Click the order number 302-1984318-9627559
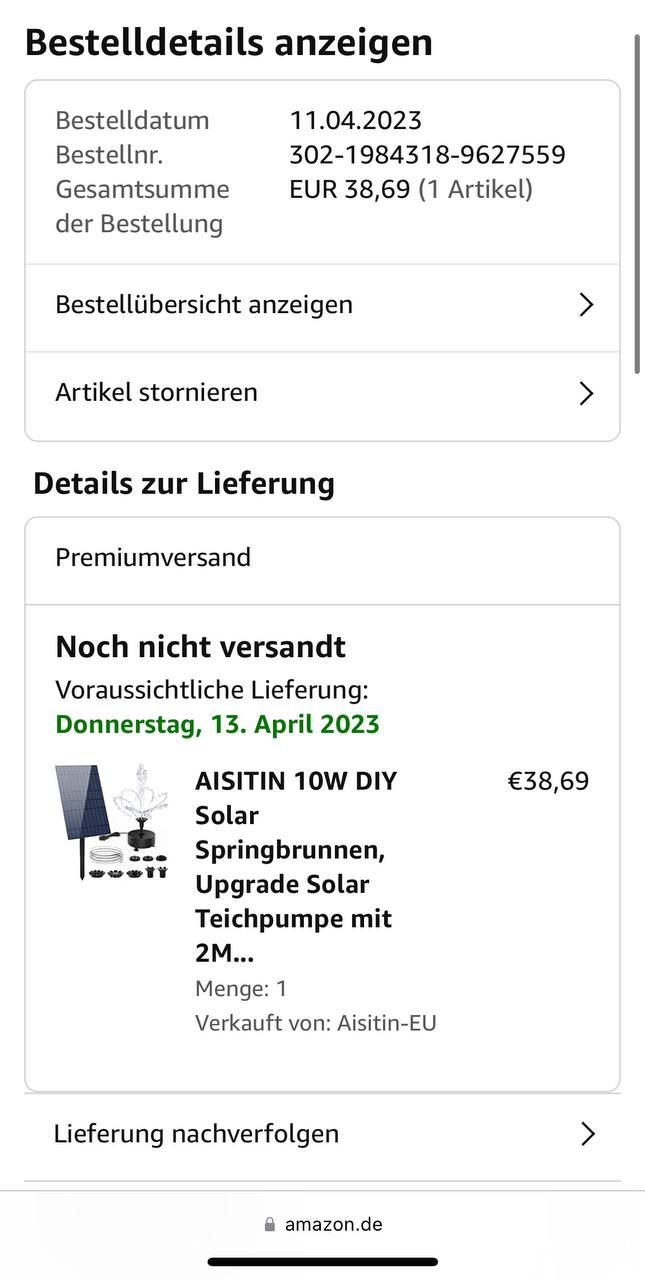 coord(427,155)
